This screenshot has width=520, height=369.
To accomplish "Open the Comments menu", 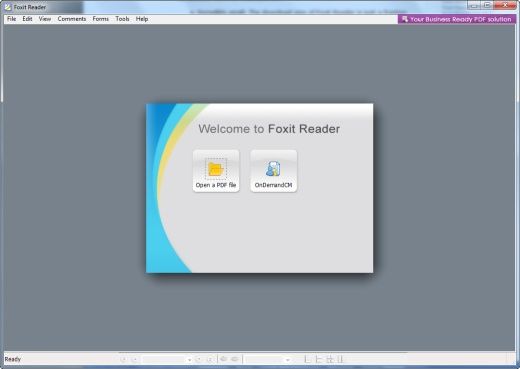I will [x=72, y=19].
